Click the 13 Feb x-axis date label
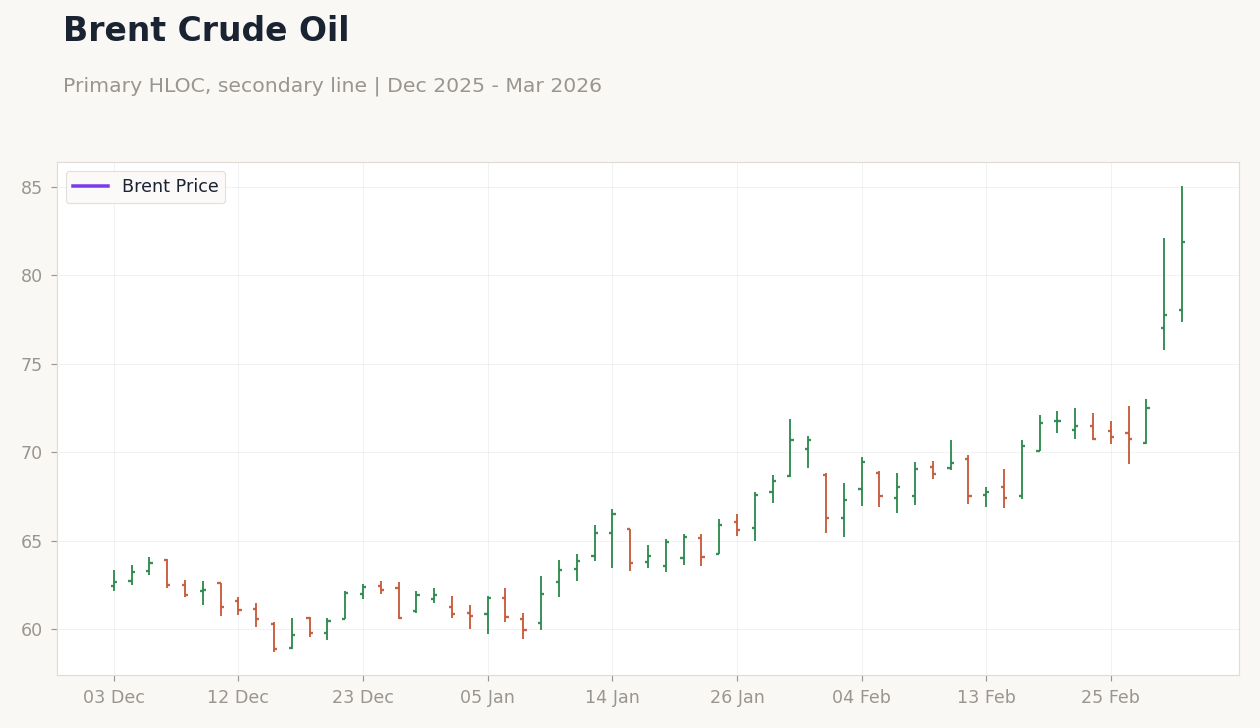Screen dimensions: 1260x728 [986, 697]
